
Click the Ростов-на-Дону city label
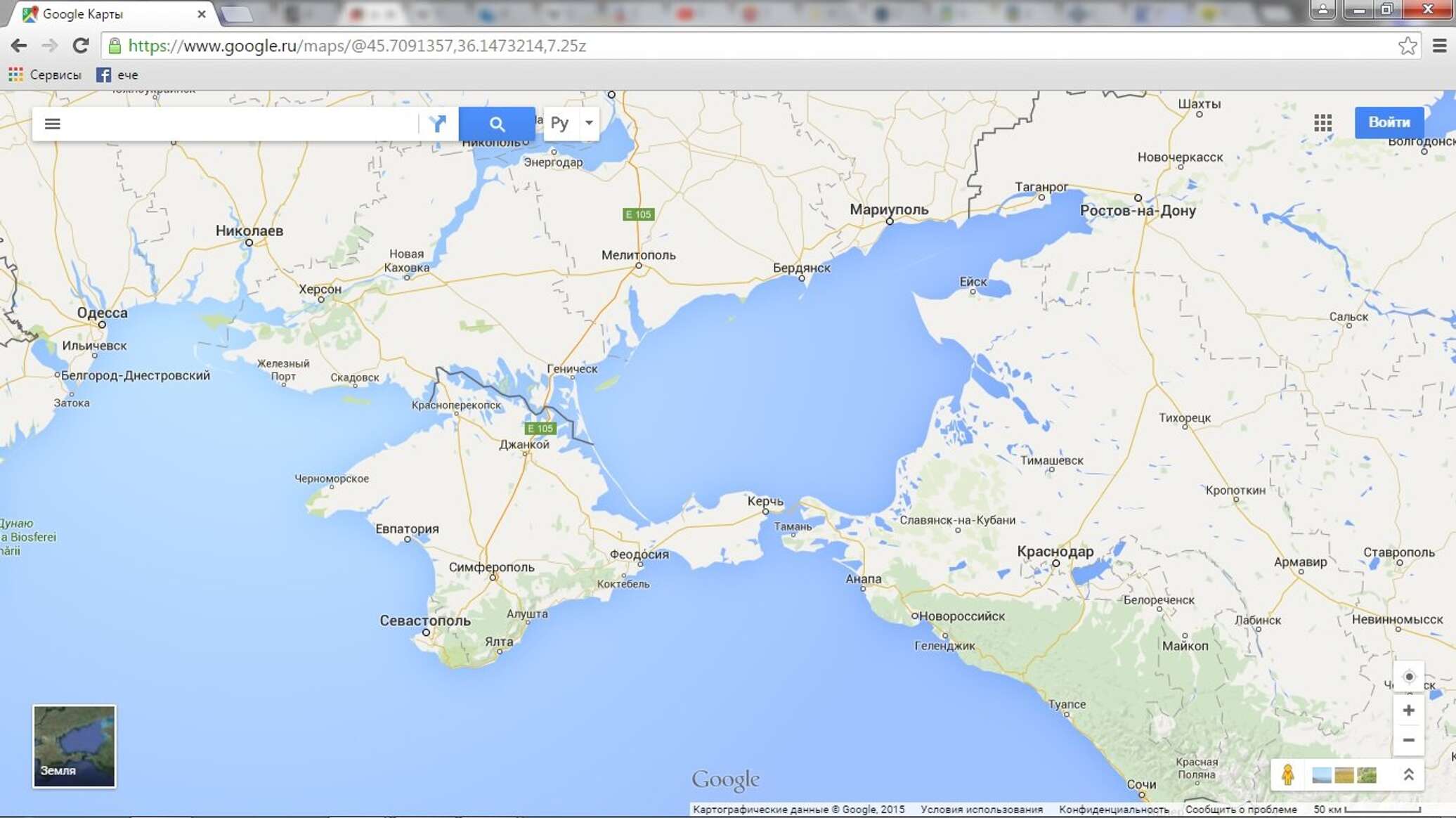[1138, 210]
